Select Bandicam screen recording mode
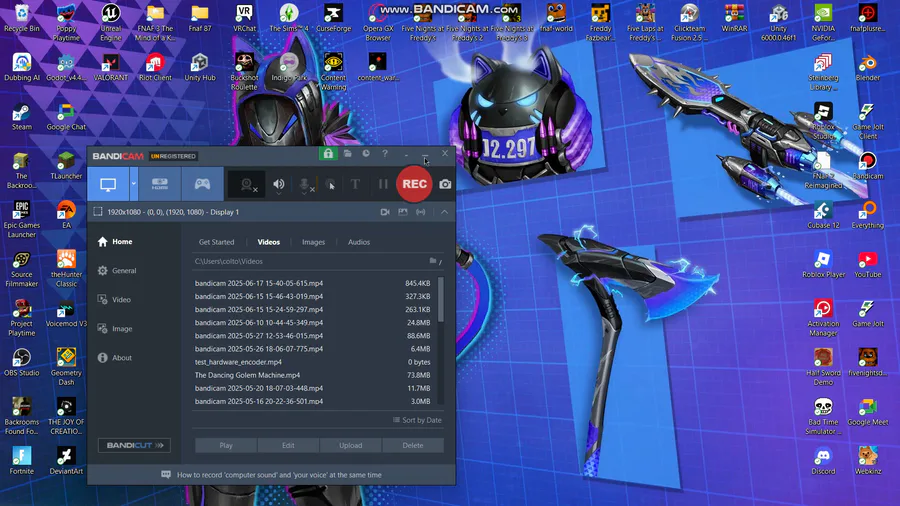The image size is (900, 506). coord(108,184)
